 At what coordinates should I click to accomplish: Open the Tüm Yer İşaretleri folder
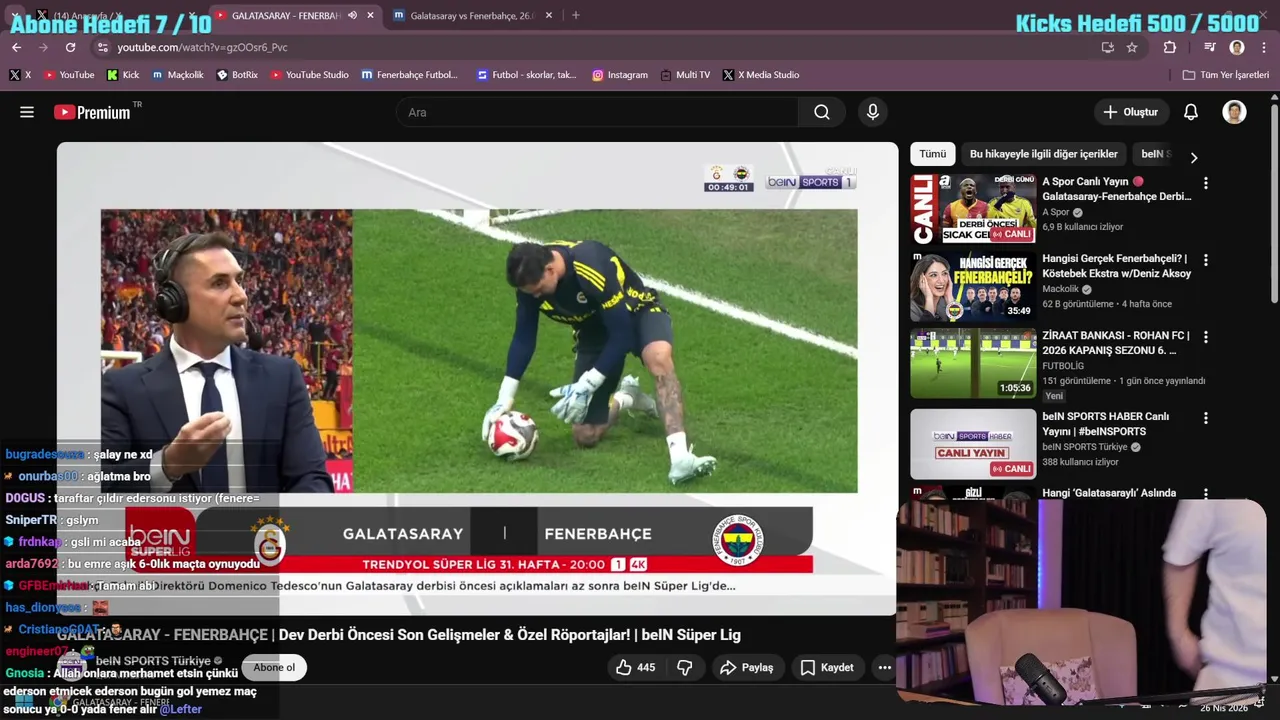point(1226,75)
